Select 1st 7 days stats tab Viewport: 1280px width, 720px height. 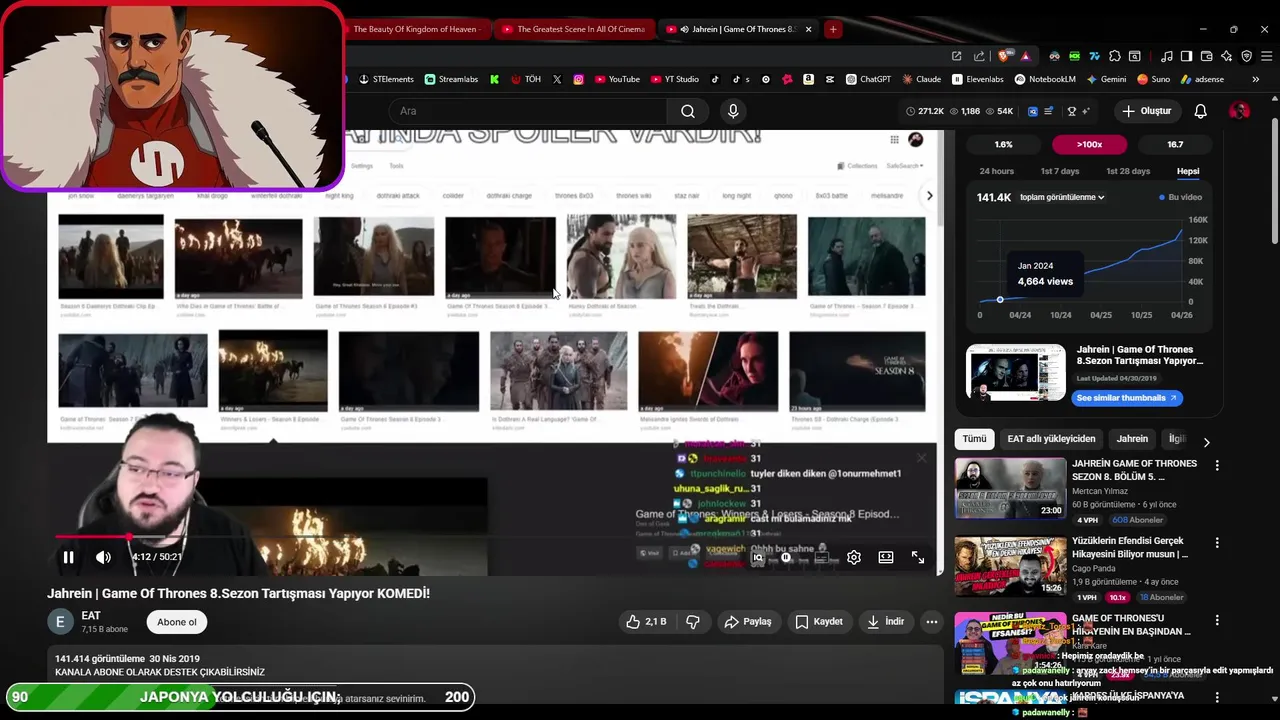[x=1059, y=171]
